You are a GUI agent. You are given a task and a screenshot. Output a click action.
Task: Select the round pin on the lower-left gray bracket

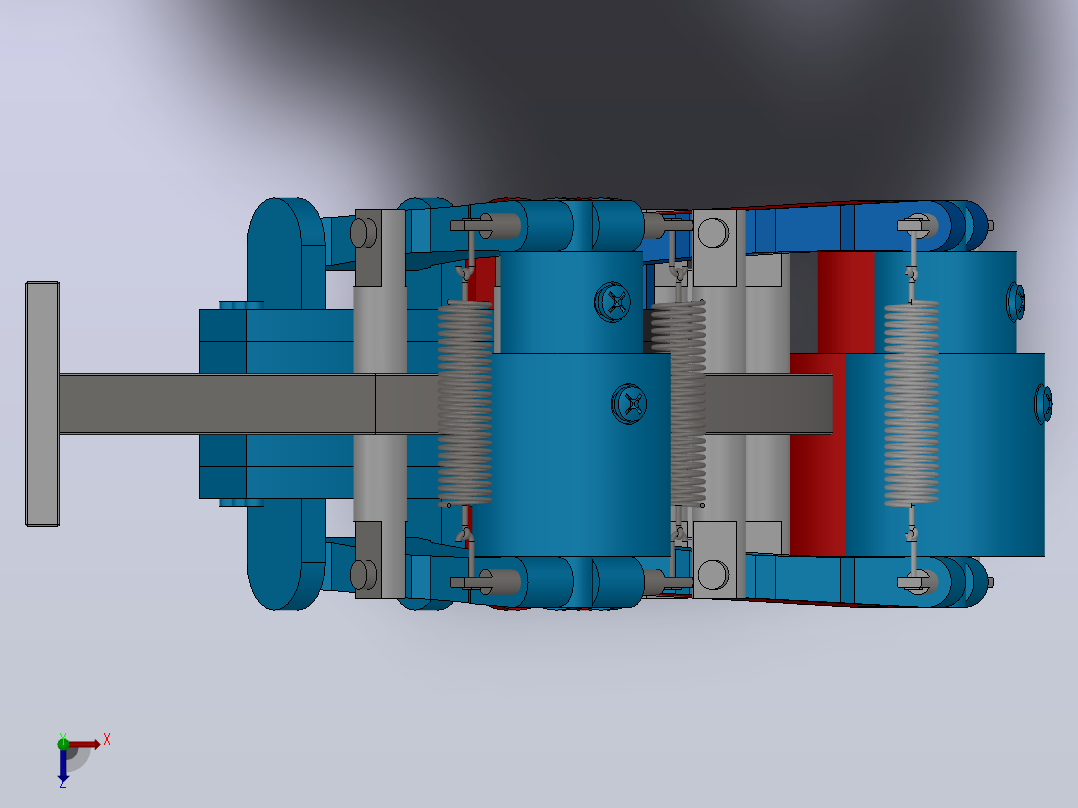[x=363, y=574]
